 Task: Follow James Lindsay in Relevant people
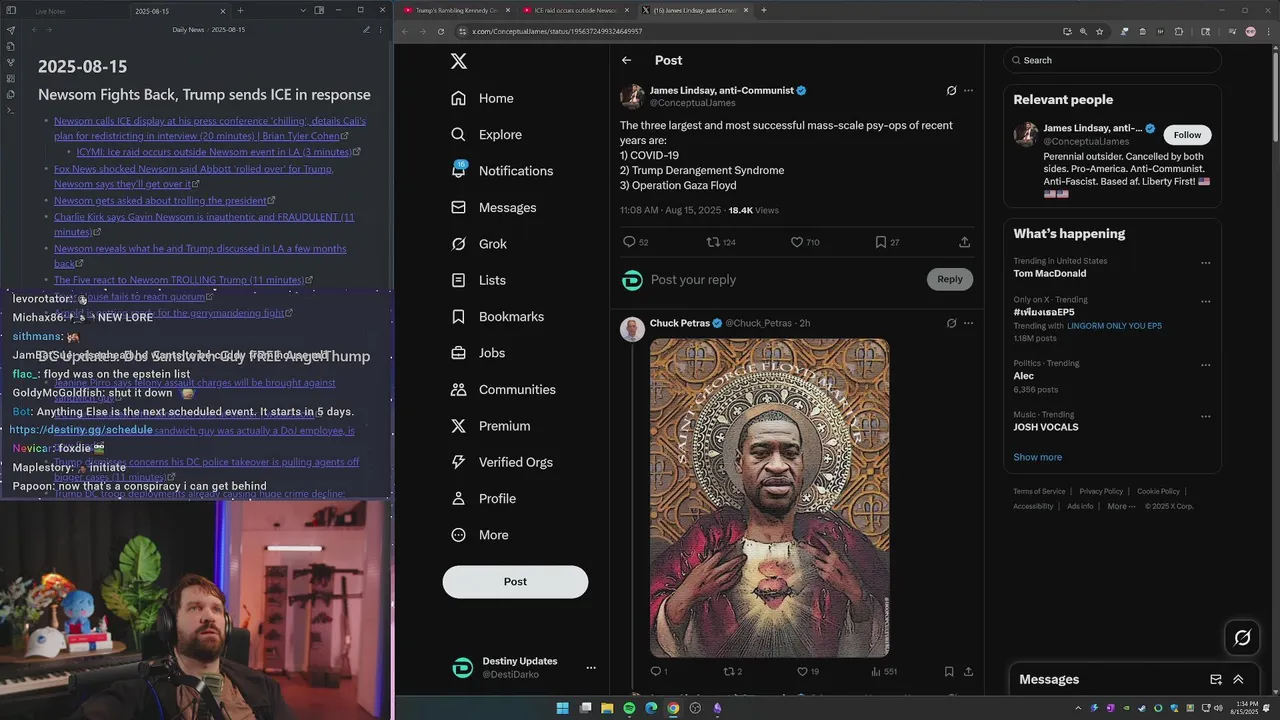(1187, 135)
